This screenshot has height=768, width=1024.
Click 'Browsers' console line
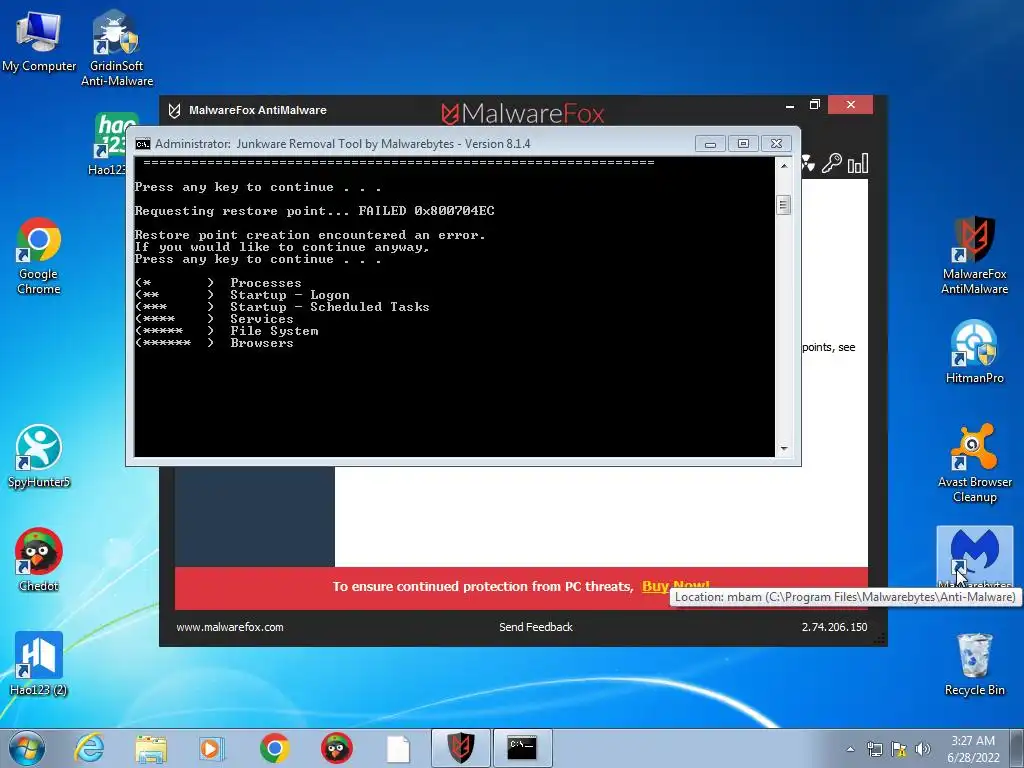tap(262, 343)
